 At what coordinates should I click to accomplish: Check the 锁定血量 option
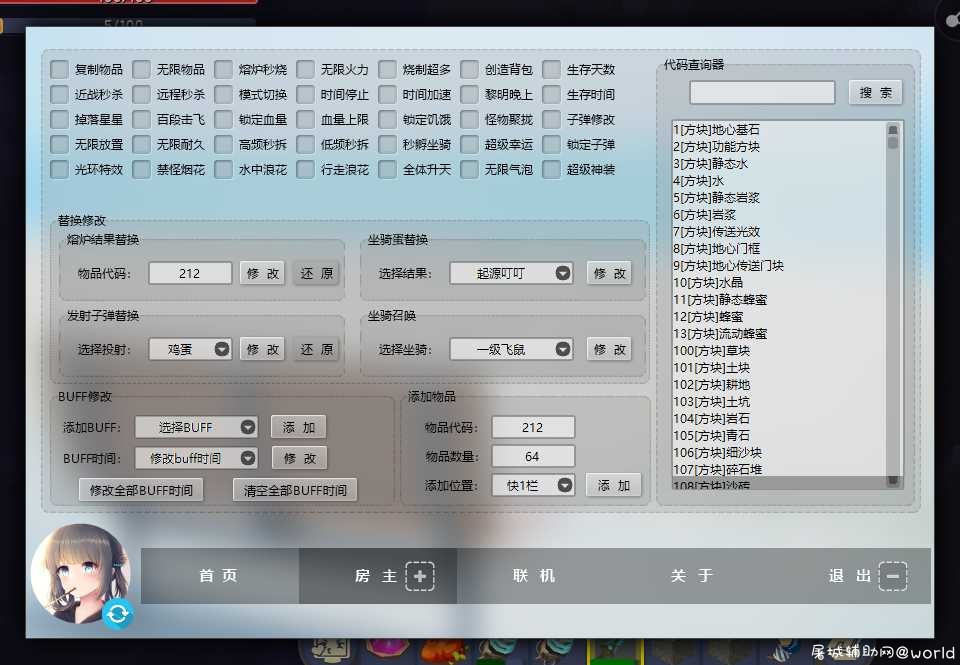pyautogui.click(x=223, y=119)
